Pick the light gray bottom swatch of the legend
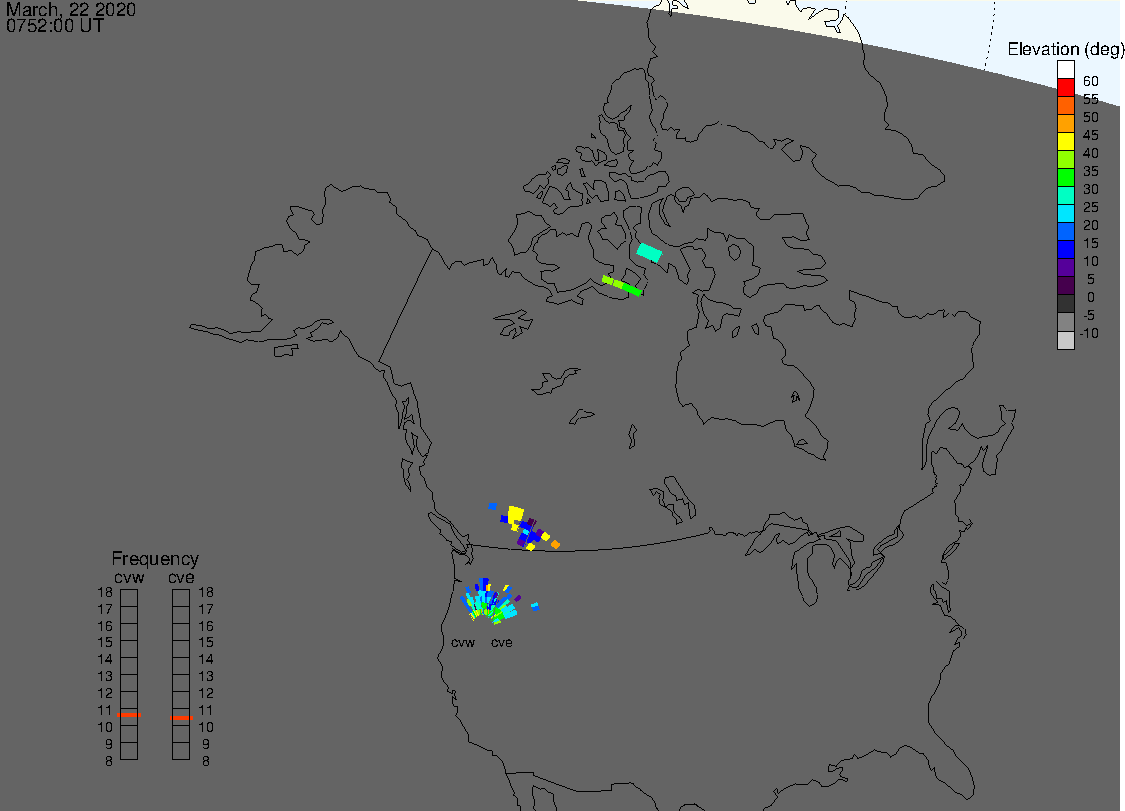Image resolution: width=1125 pixels, height=811 pixels. 1065,339
